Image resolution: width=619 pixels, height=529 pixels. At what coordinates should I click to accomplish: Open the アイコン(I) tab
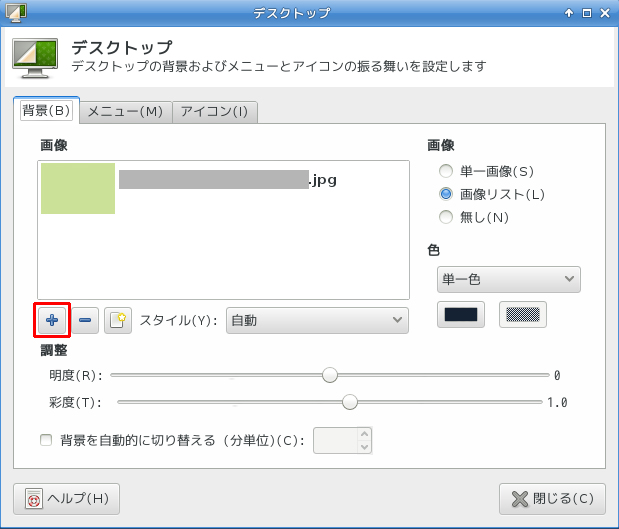click(215, 111)
